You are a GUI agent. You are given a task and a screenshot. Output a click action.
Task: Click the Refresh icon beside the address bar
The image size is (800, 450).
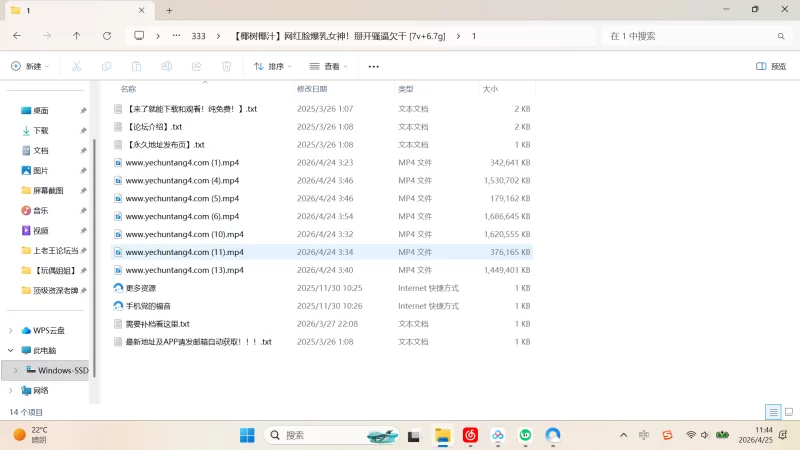click(107, 36)
